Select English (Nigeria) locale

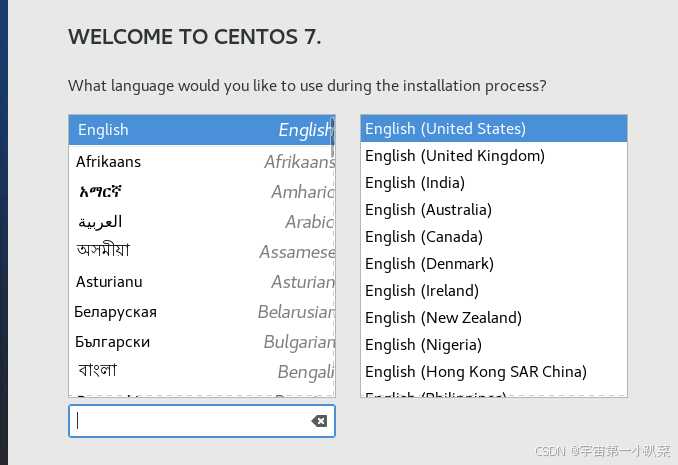coord(494,345)
